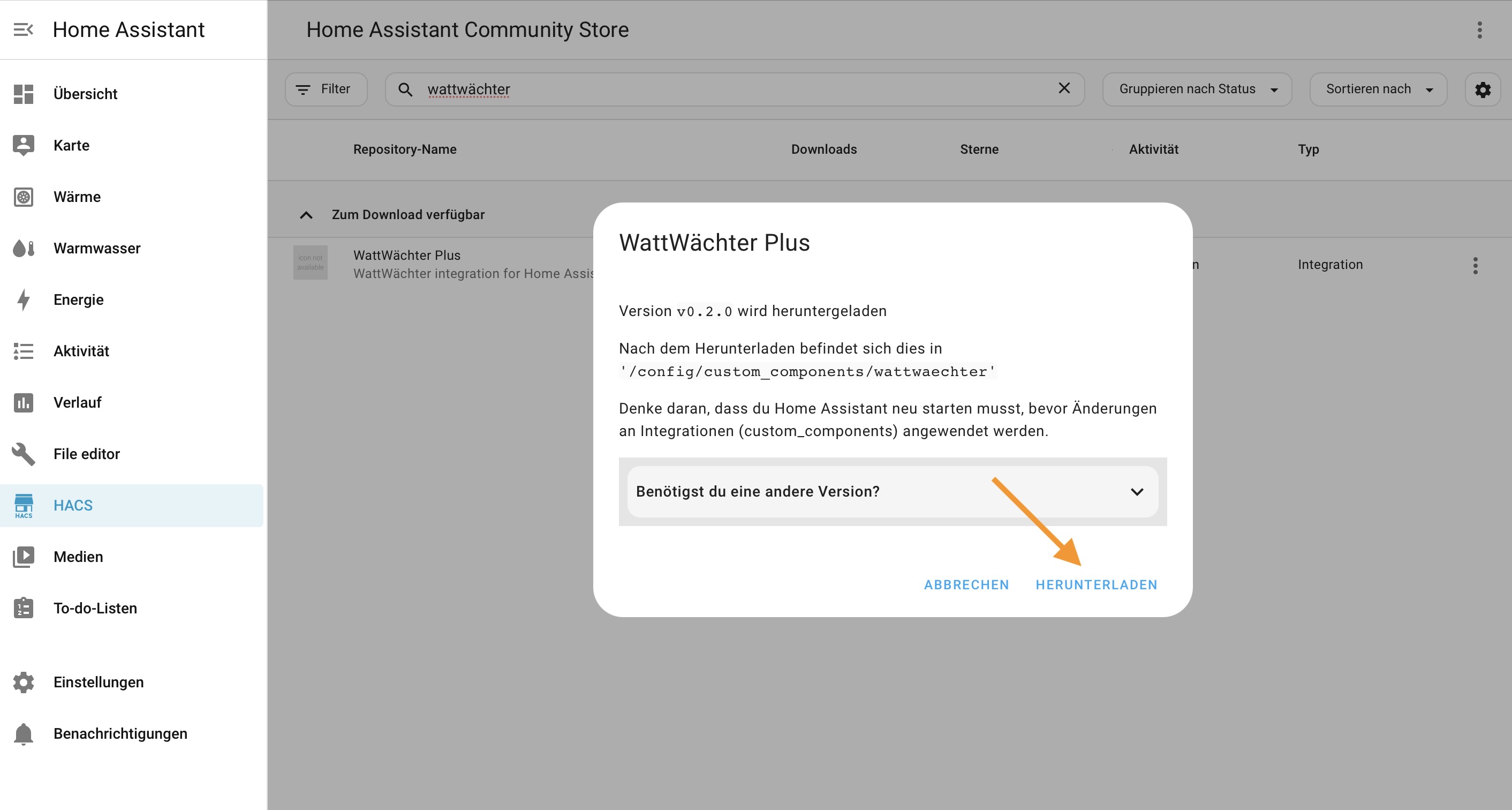Image resolution: width=1512 pixels, height=810 pixels.
Task: Open To-do-Listen in sidebar
Action: (x=95, y=608)
